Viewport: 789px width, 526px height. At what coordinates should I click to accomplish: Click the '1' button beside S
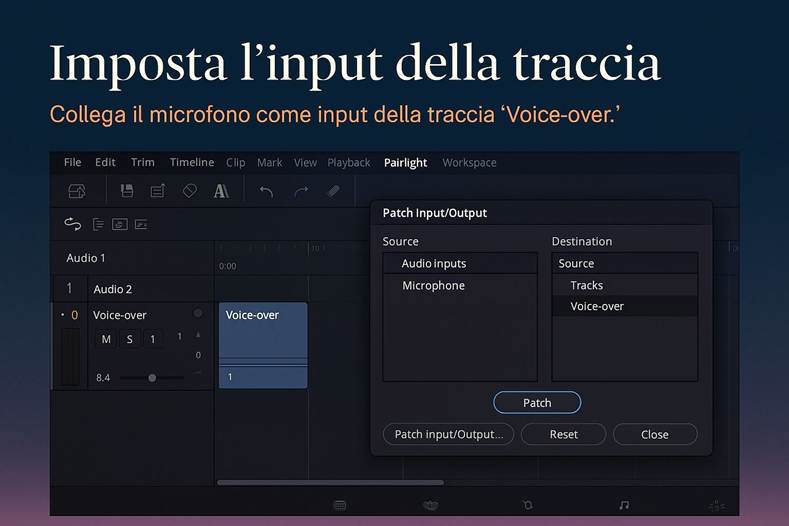[153, 339]
